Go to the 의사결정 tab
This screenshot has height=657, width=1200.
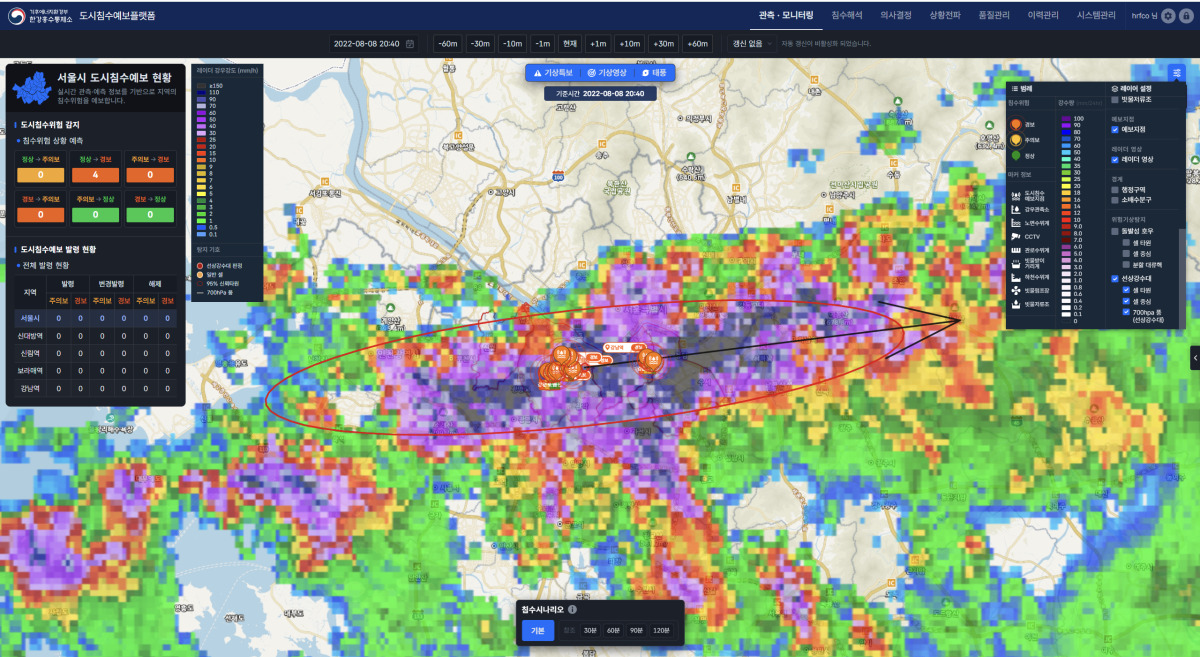click(896, 16)
